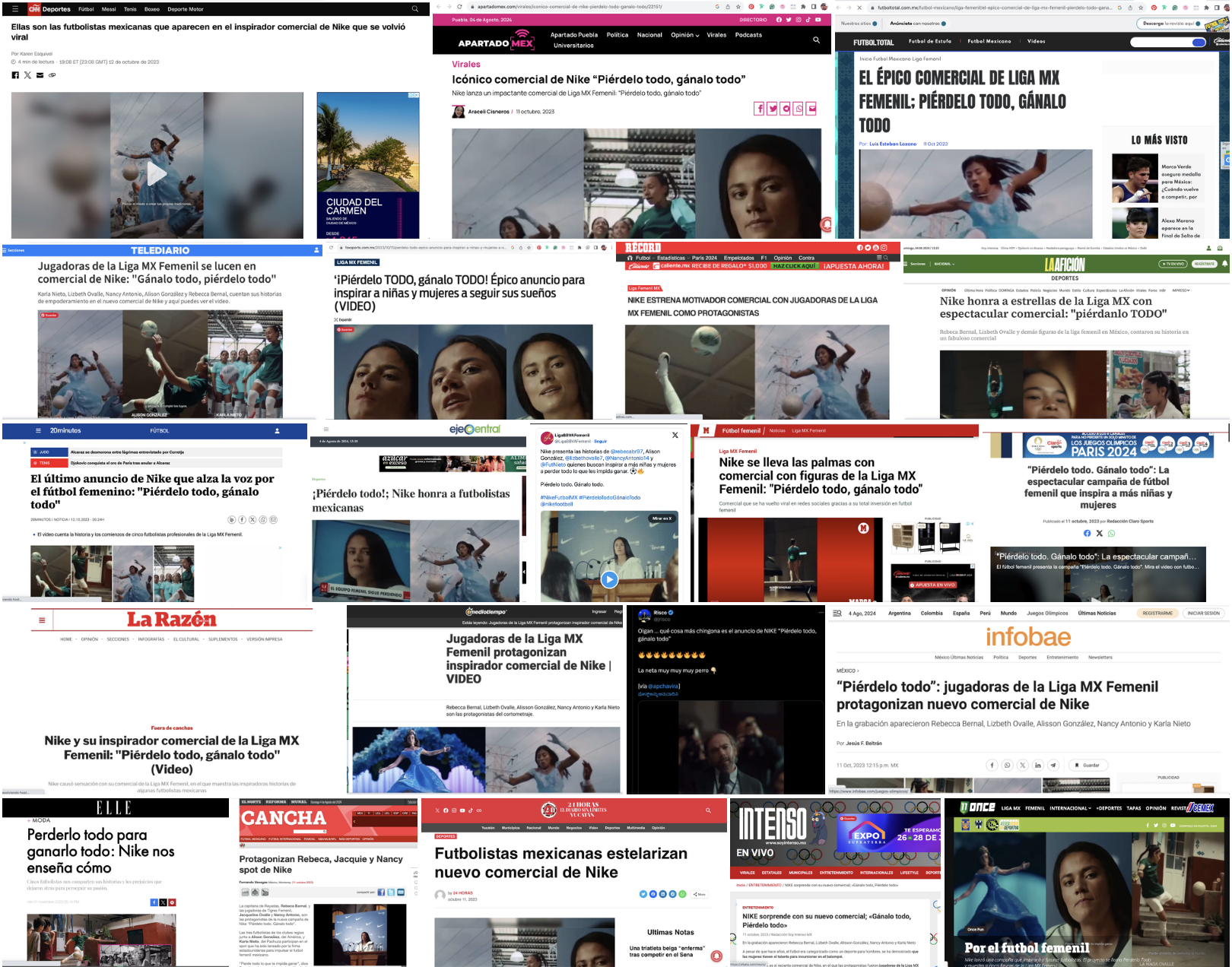Open the Deporte Motor section on CNN
Viewport: 1232px width, 967px height.
pos(186,9)
